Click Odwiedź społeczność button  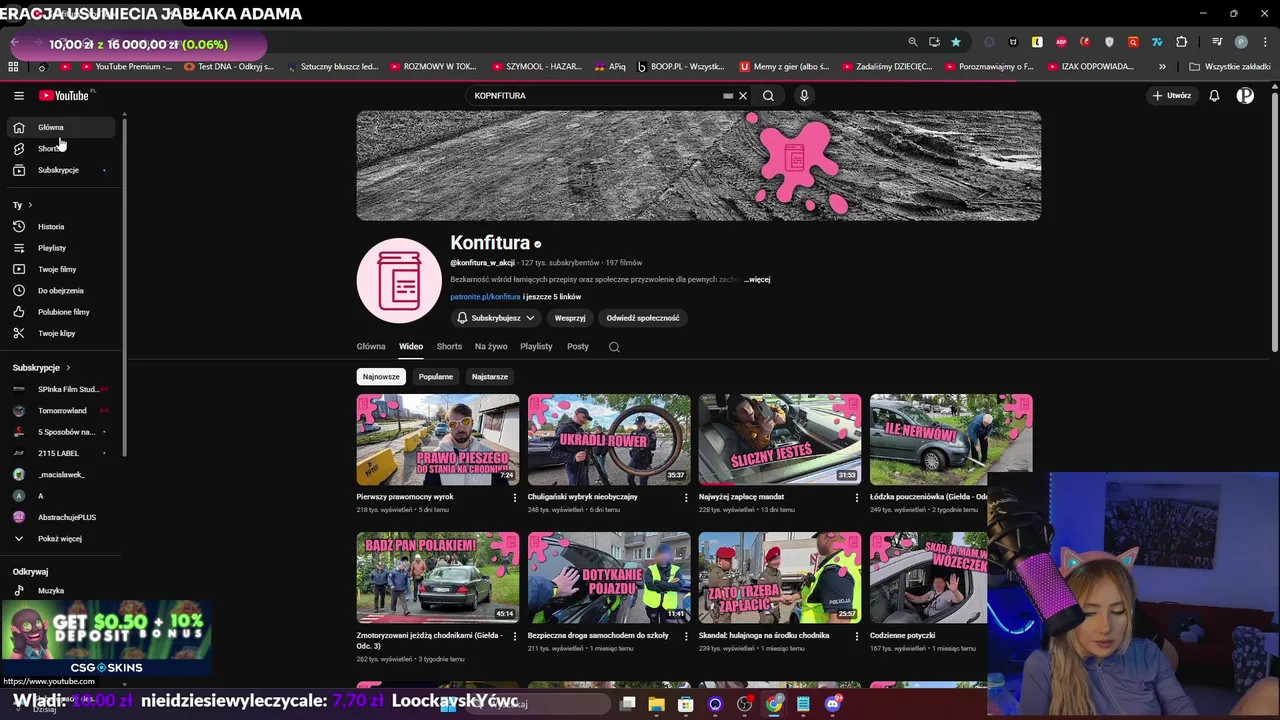pyautogui.click(x=643, y=318)
